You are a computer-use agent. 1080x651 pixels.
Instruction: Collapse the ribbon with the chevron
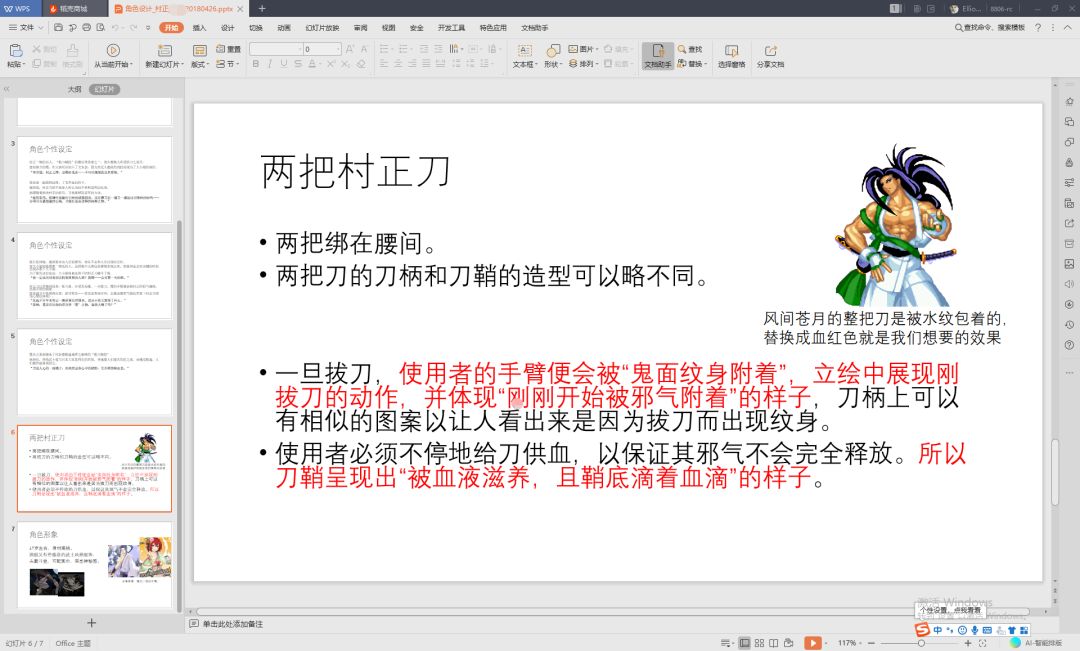(x=1068, y=28)
